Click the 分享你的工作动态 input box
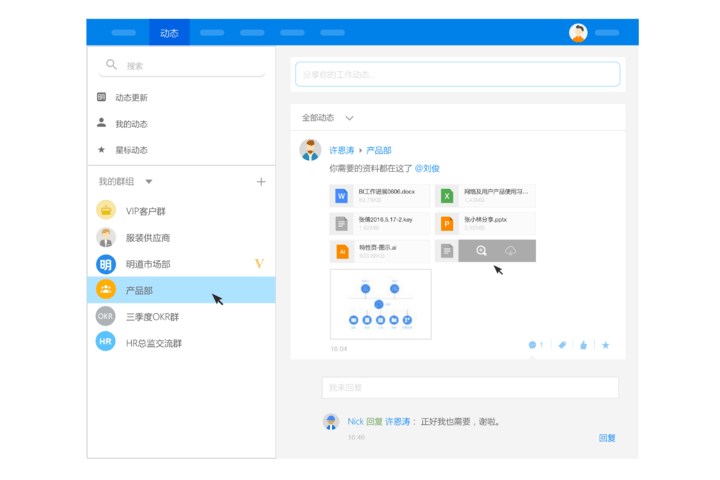This screenshot has height=480, width=720. pyautogui.click(x=457, y=74)
